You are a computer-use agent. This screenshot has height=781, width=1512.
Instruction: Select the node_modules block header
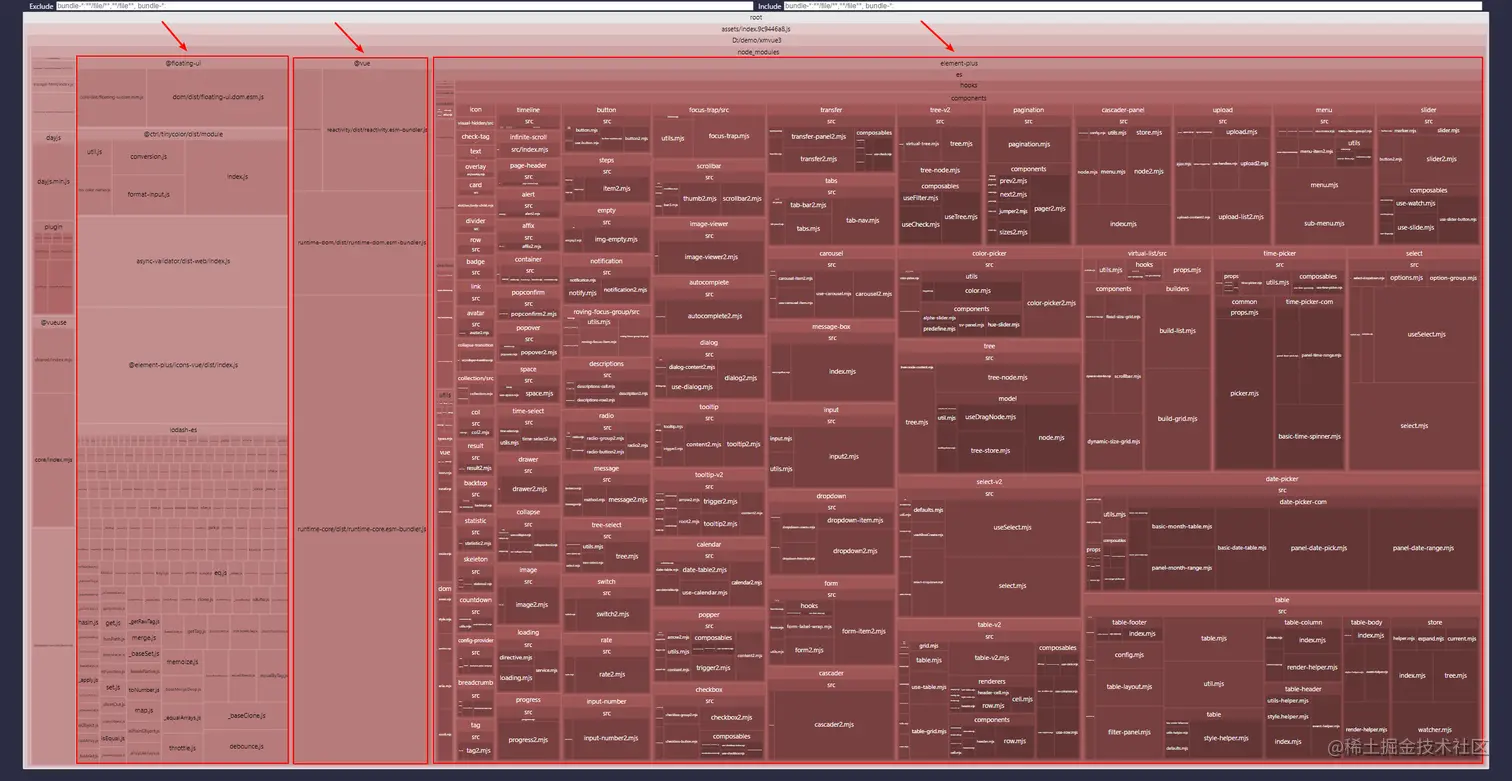(x=756, y=52)
